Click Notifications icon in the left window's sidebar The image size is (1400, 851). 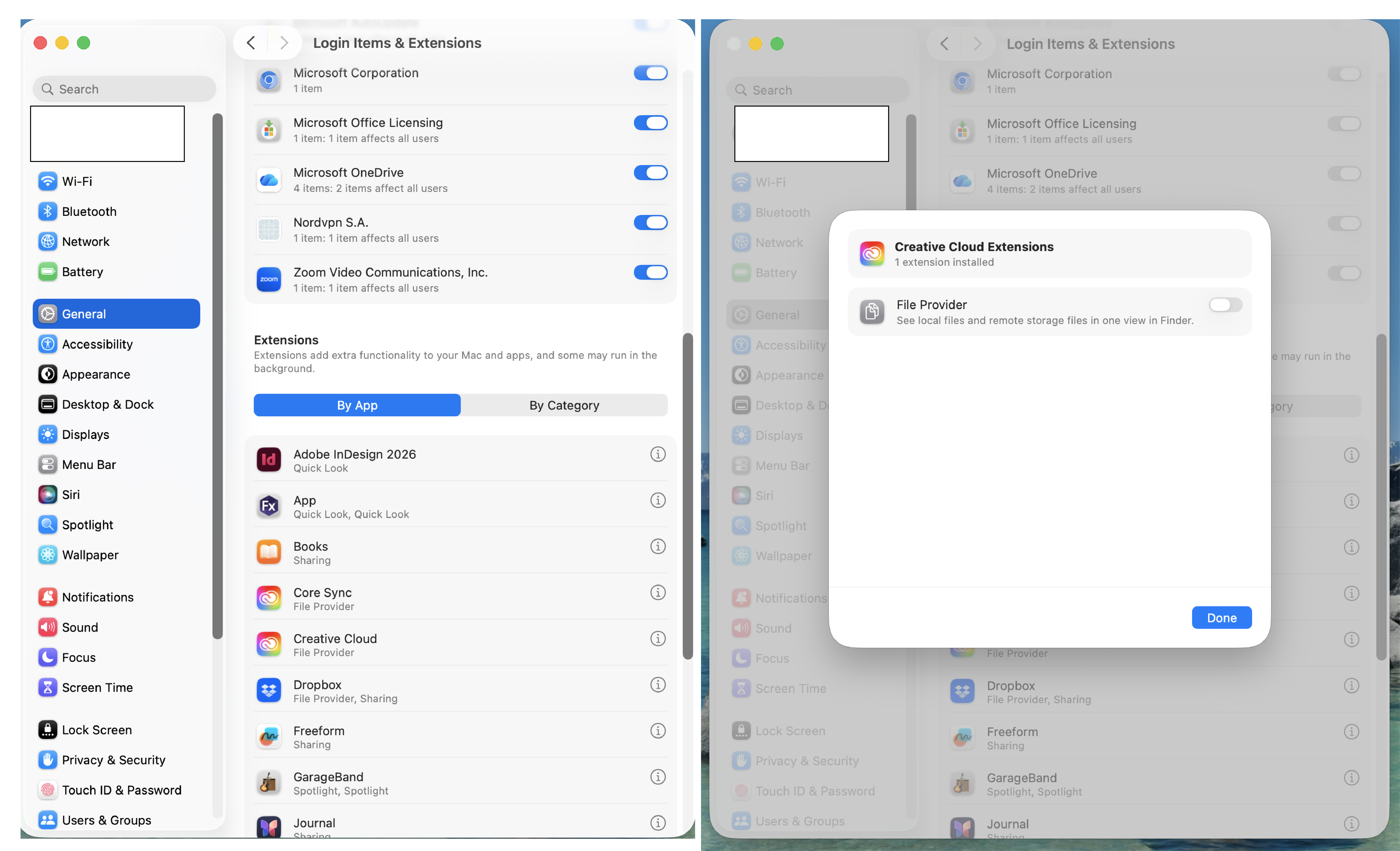coord(48,597)
